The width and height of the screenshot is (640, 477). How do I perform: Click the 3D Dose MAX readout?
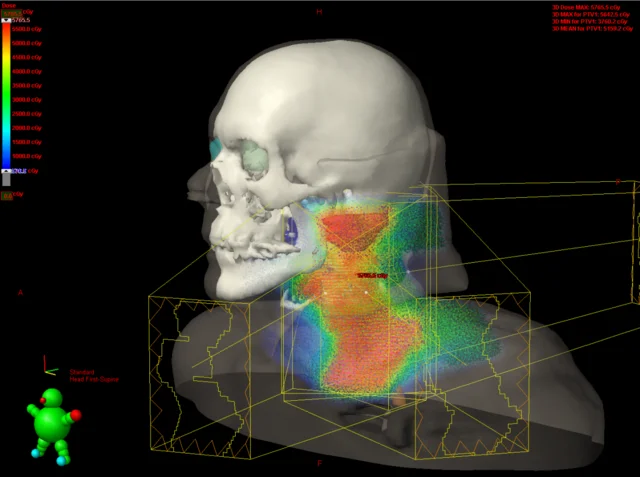tap(586, 7)
